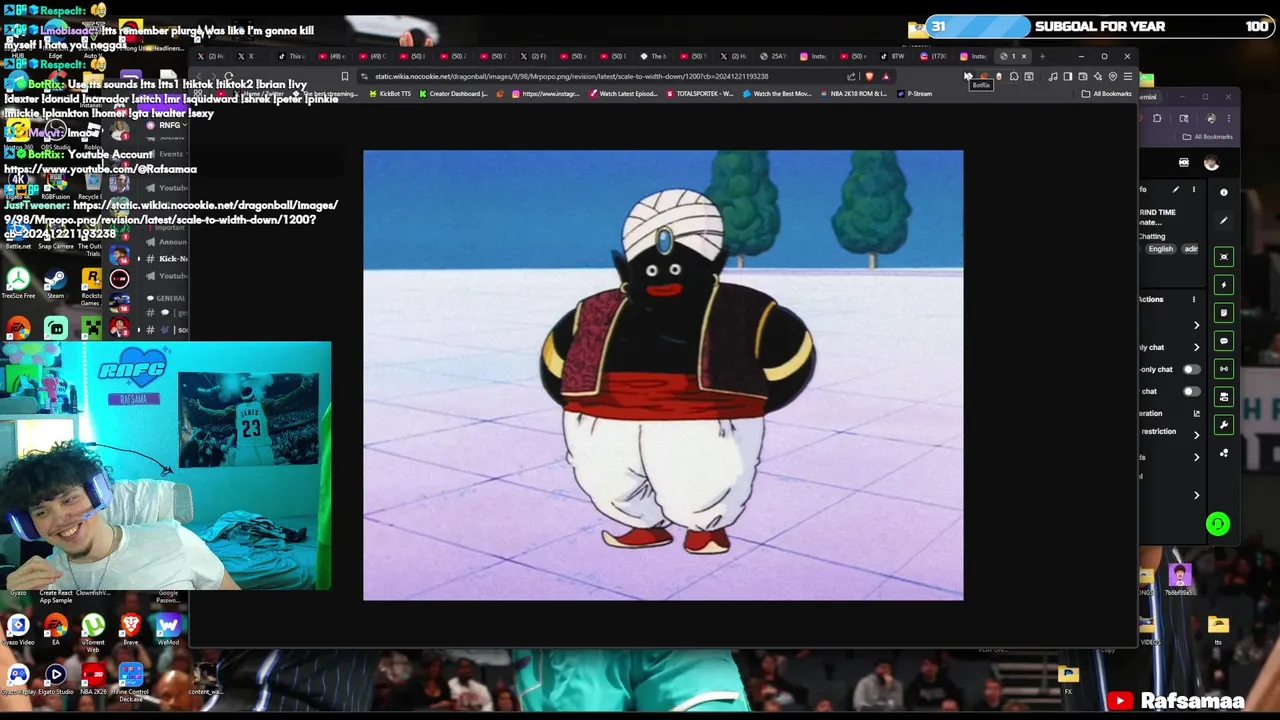Image resolution: width=1280 pixels, height=720 pixels.
Task: Click the bookmark-this-page icon in the address bar
Action: (345, 76)
